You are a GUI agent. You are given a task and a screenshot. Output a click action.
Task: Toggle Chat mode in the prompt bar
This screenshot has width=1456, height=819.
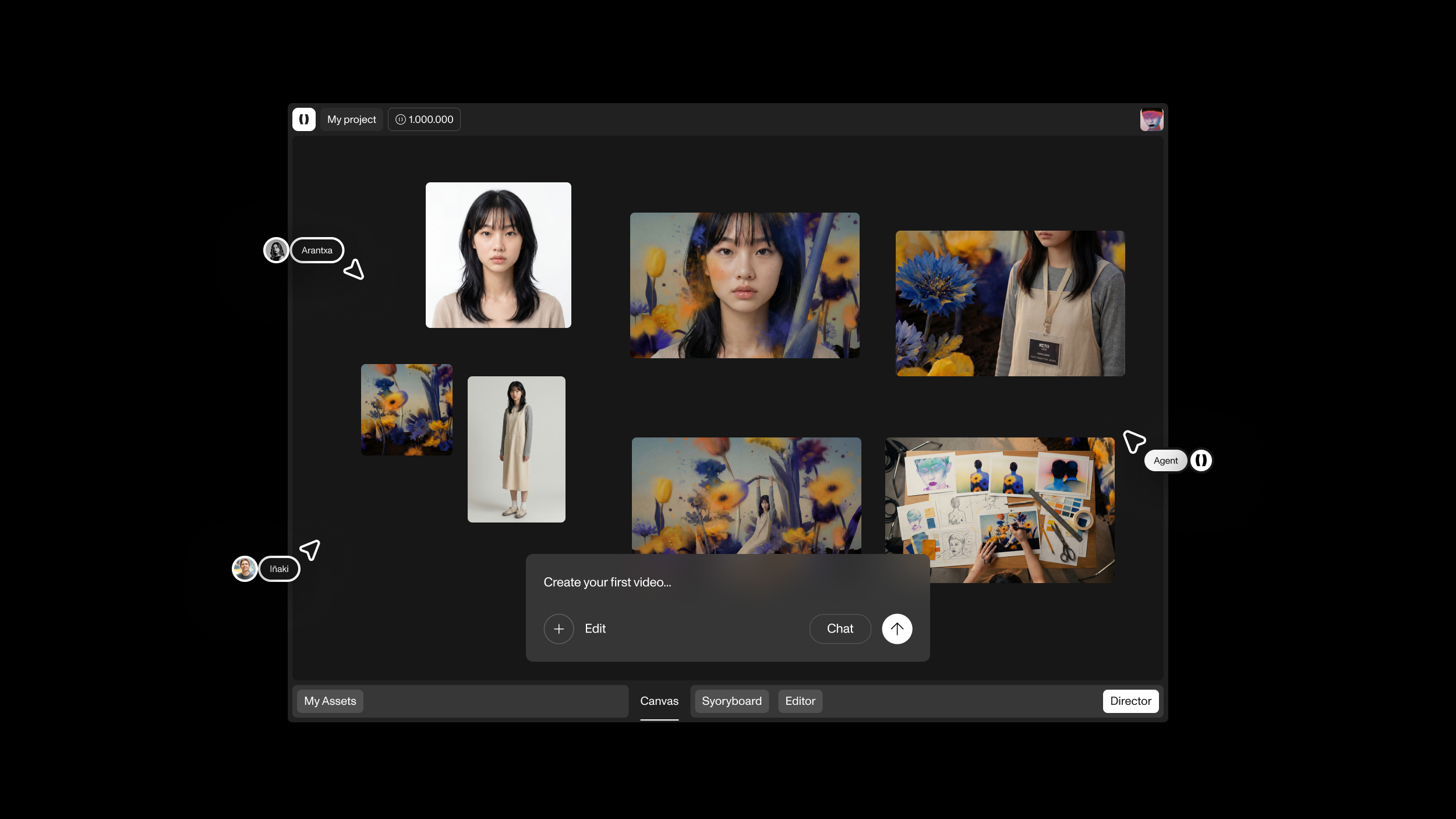(839, 629)
